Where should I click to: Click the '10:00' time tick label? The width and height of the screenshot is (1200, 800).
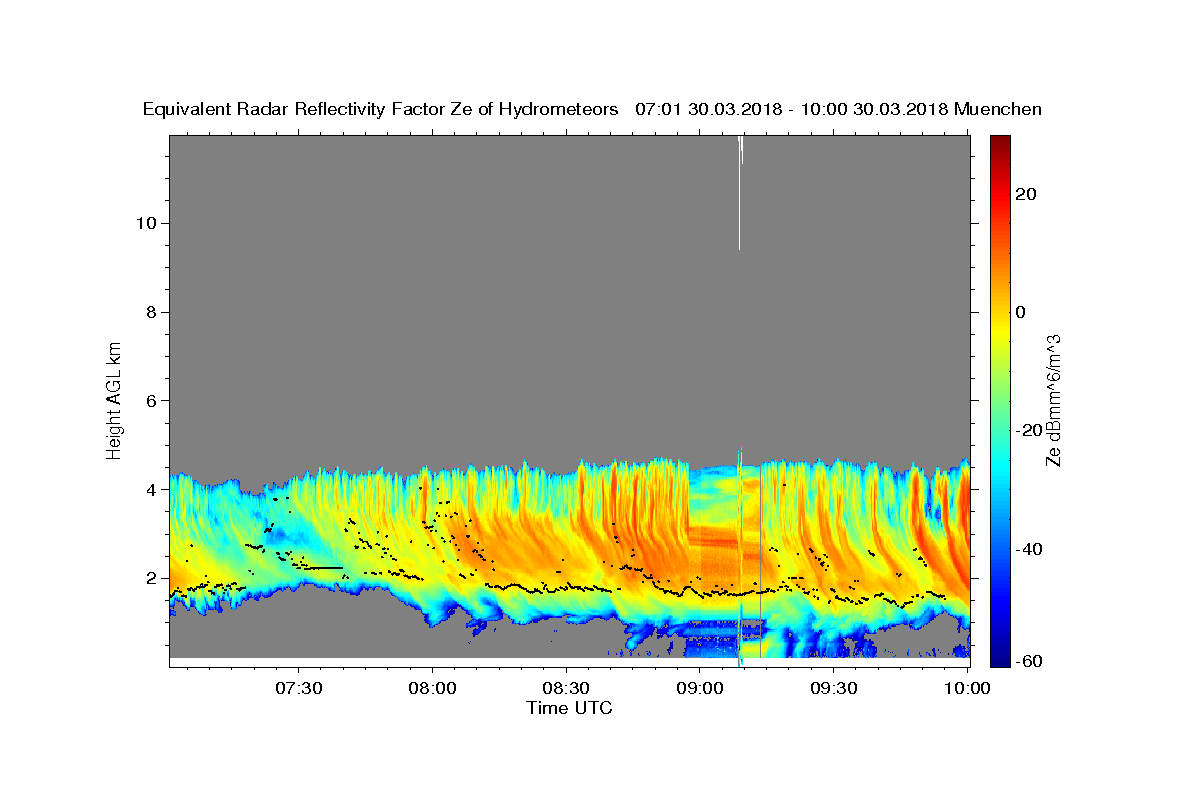click(967, 688)
